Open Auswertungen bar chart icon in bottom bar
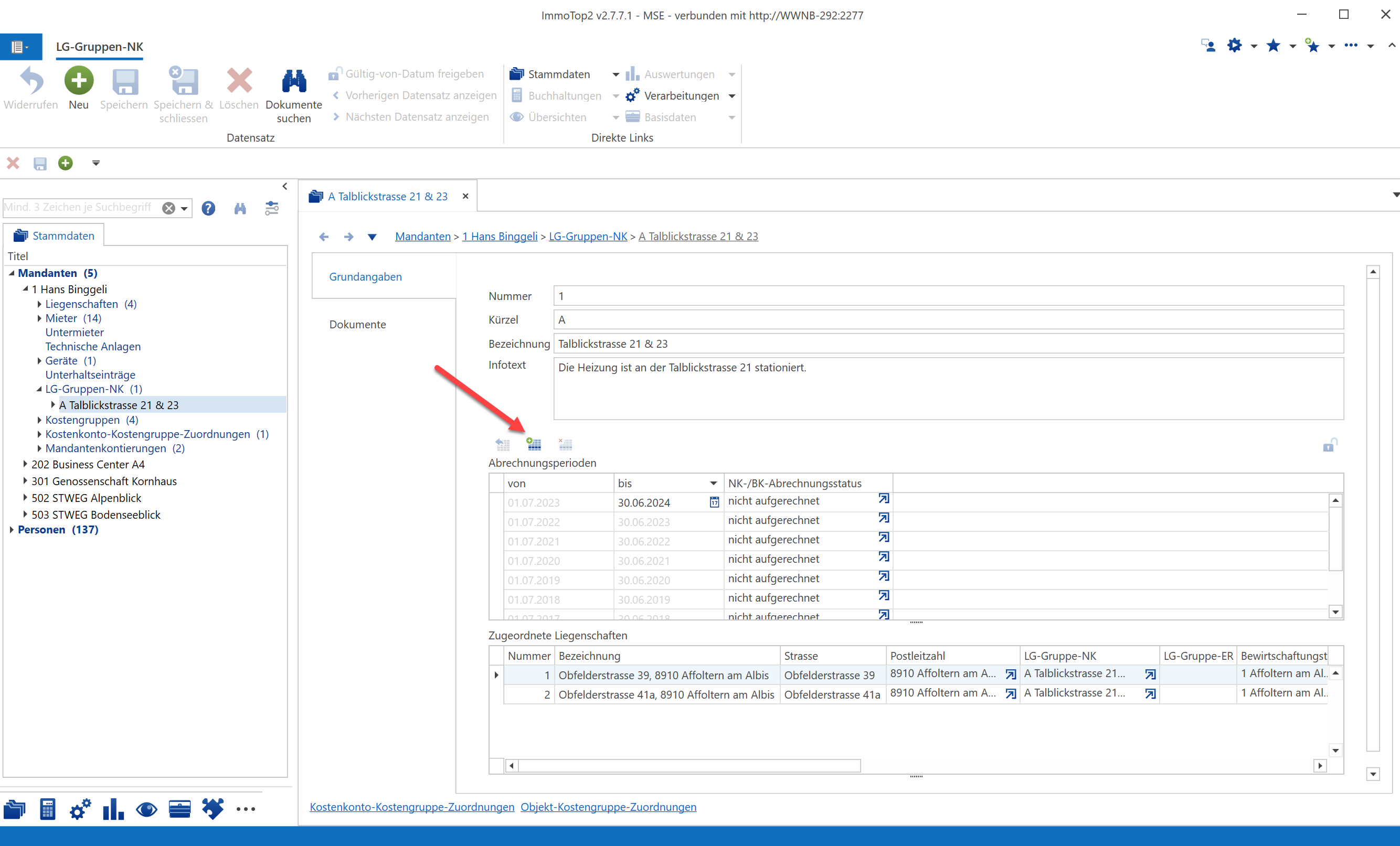1400x846 pixels. point(114,809)
